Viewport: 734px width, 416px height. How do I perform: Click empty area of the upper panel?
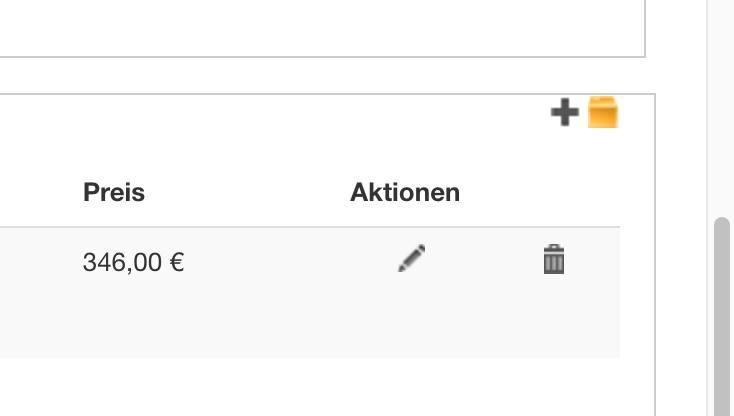tap(300, 25)
